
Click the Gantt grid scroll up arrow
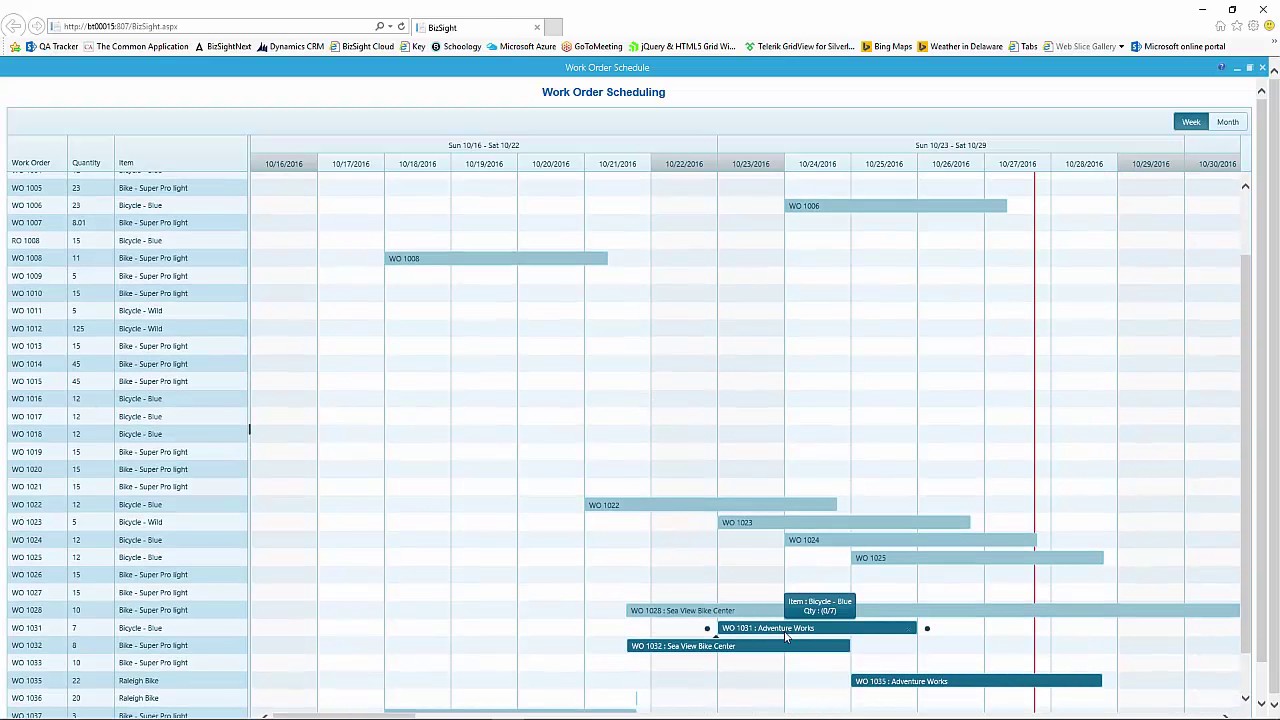(1245, 187)
